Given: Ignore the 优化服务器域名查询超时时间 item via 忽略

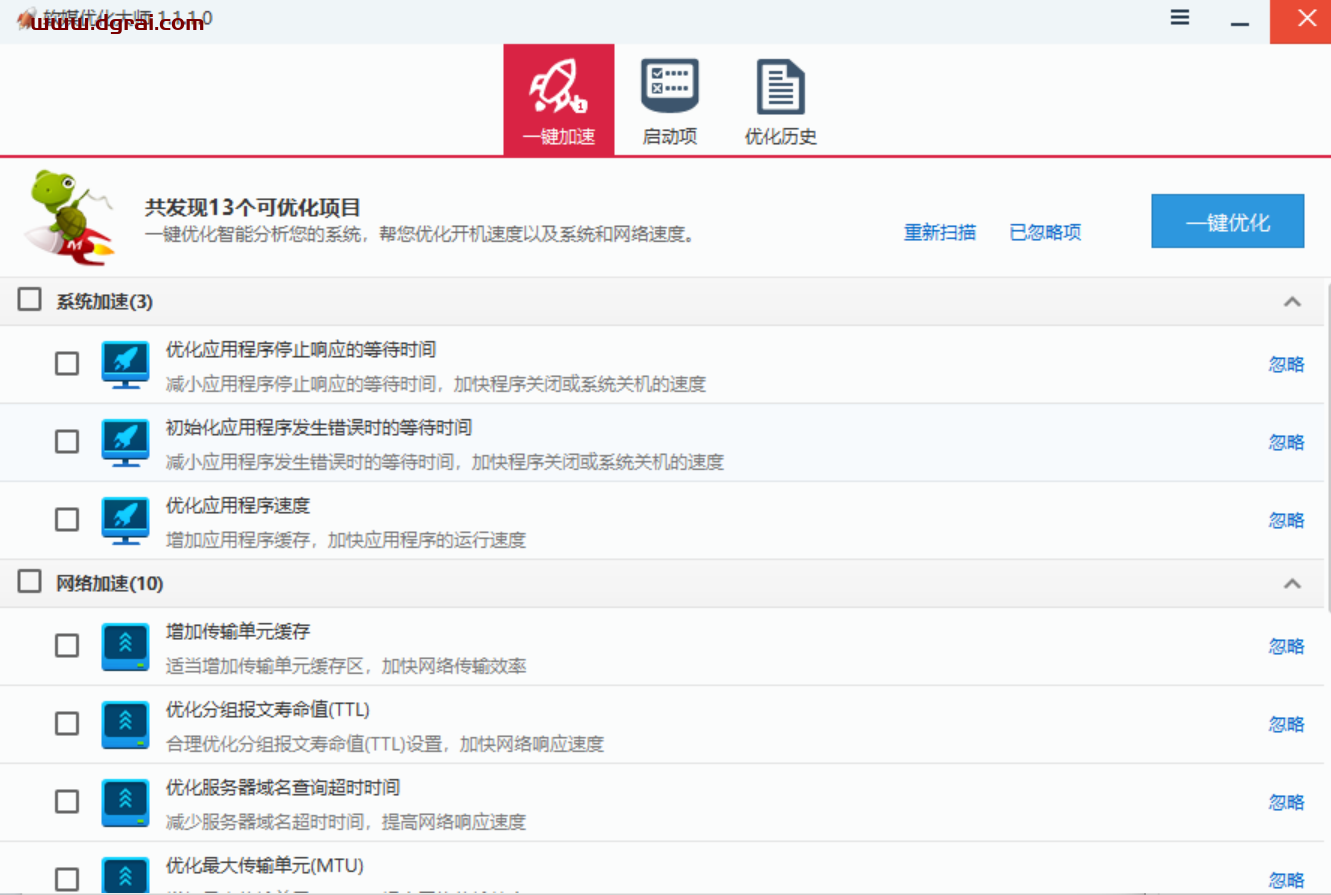Looking at the screenshot, I should tap(1286, 801).
